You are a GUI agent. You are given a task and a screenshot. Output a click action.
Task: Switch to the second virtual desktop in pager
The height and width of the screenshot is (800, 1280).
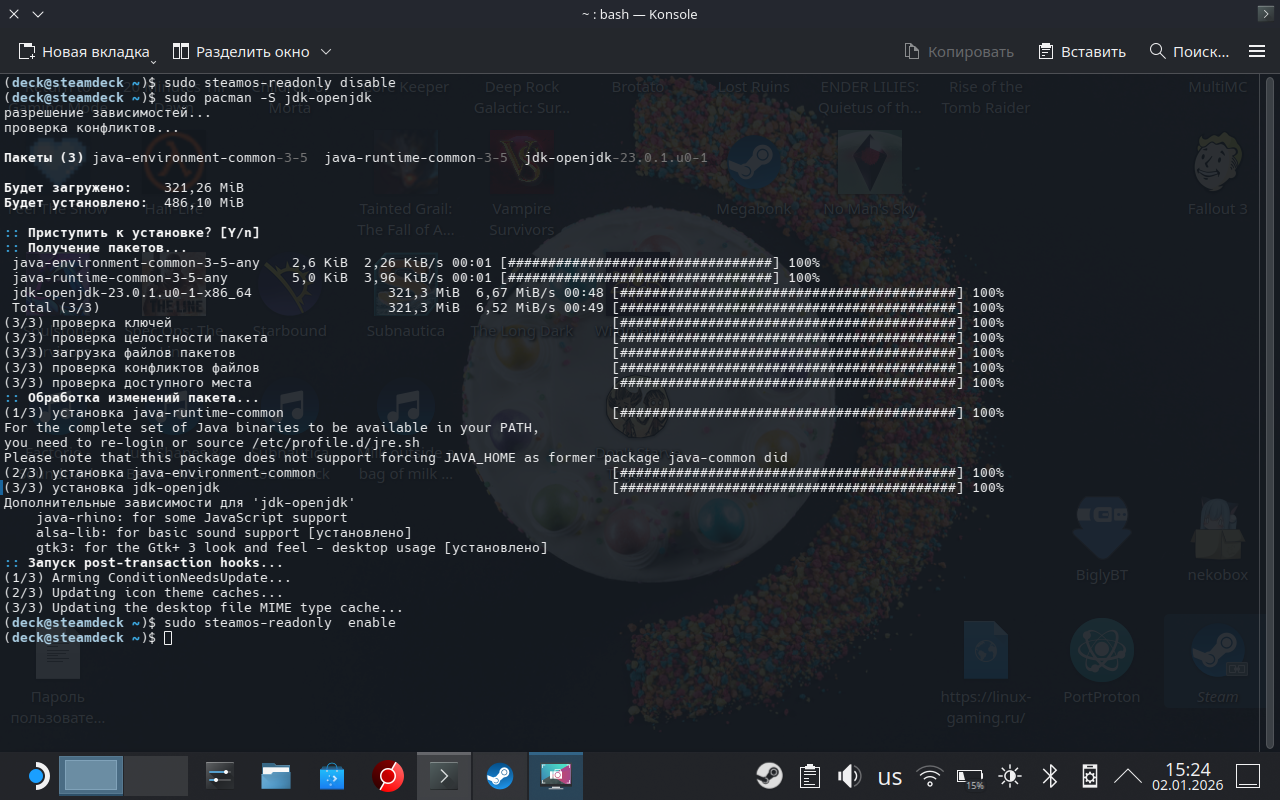(156, 776)
